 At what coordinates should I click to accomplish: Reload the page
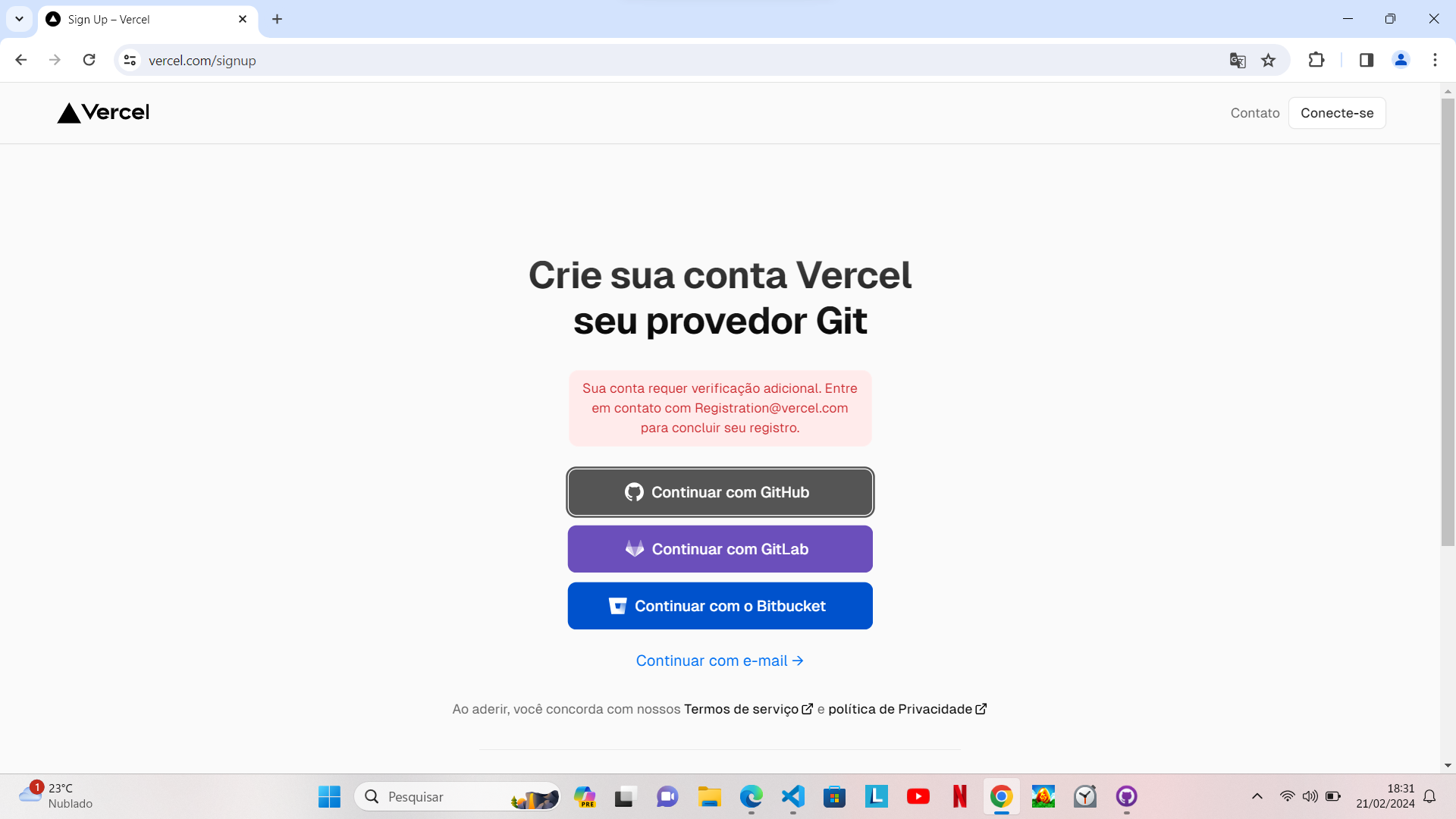tap(89, 60)
